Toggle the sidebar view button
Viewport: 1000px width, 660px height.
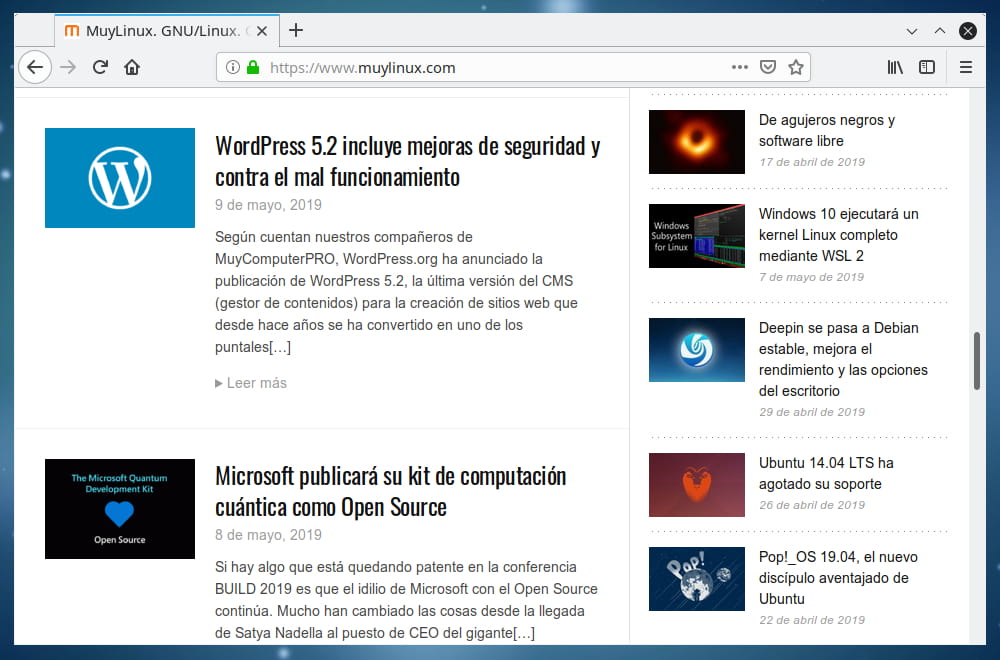point(927,67)
